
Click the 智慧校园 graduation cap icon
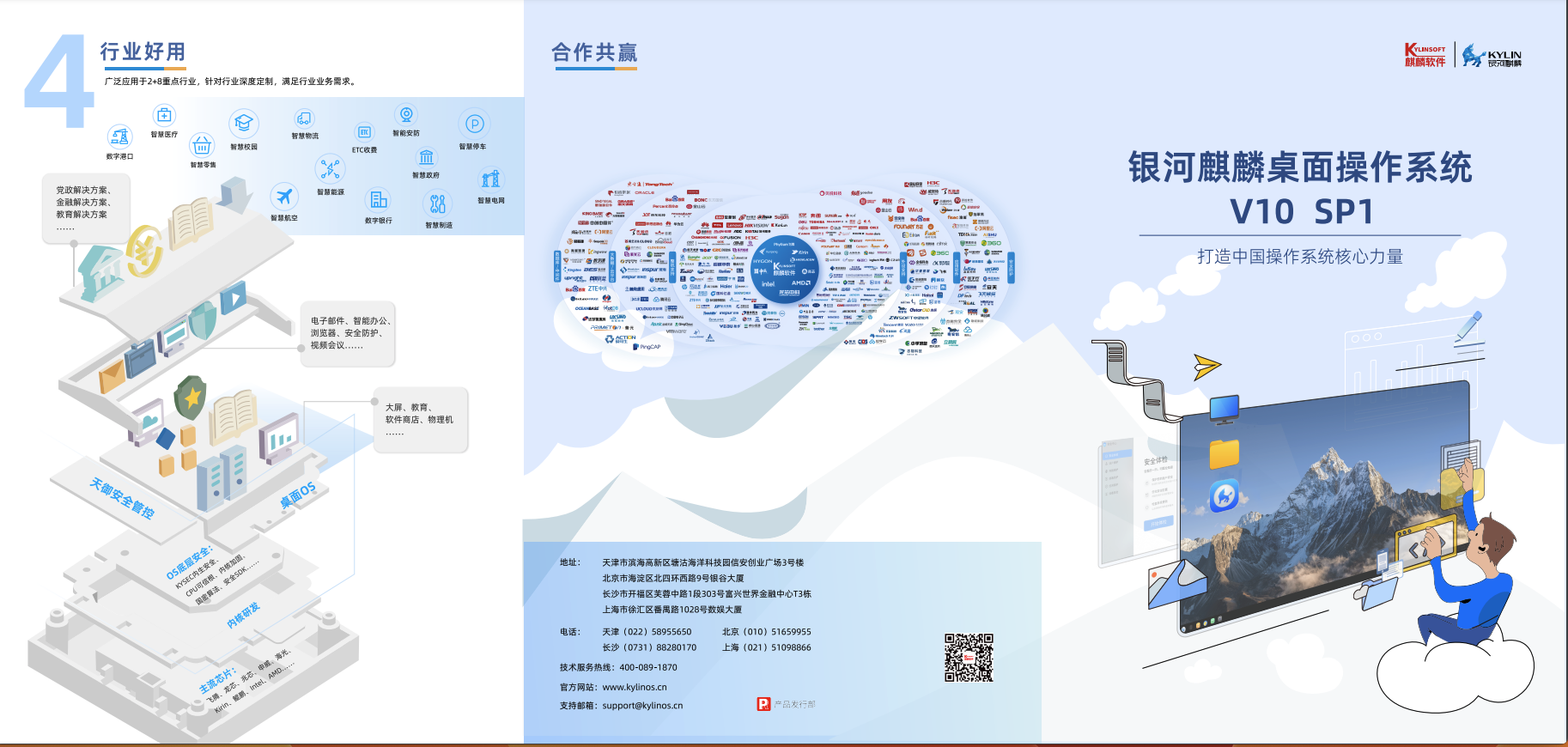coord(244,124)
